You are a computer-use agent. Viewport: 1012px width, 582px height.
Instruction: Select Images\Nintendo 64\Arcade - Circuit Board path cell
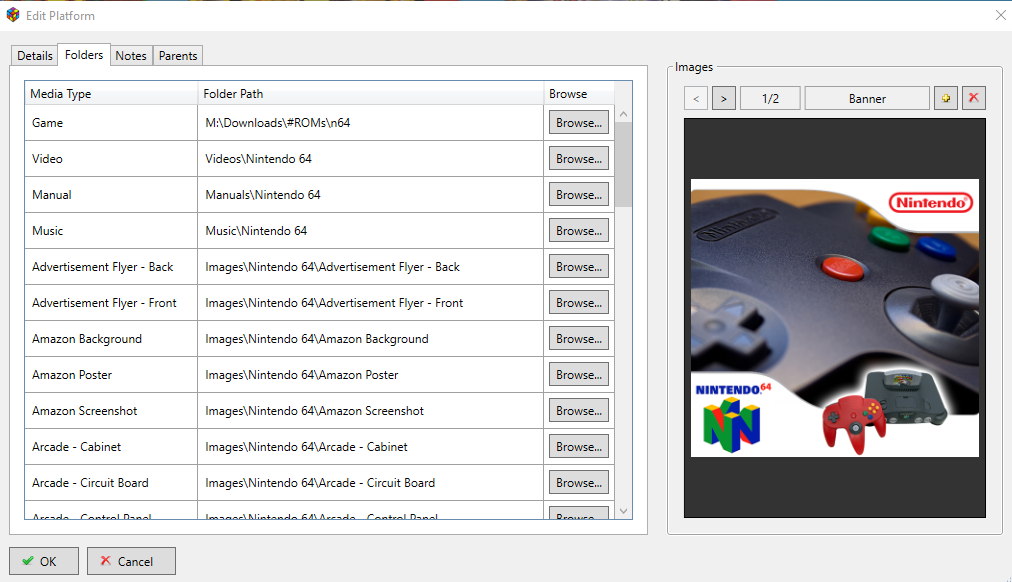click(370, 483)
